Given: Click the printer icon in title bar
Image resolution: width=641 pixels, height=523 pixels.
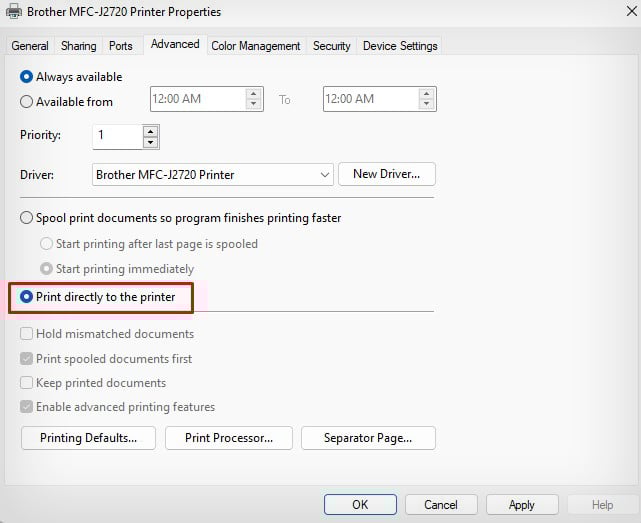Looking at the screenshot, I should [13, 11].
